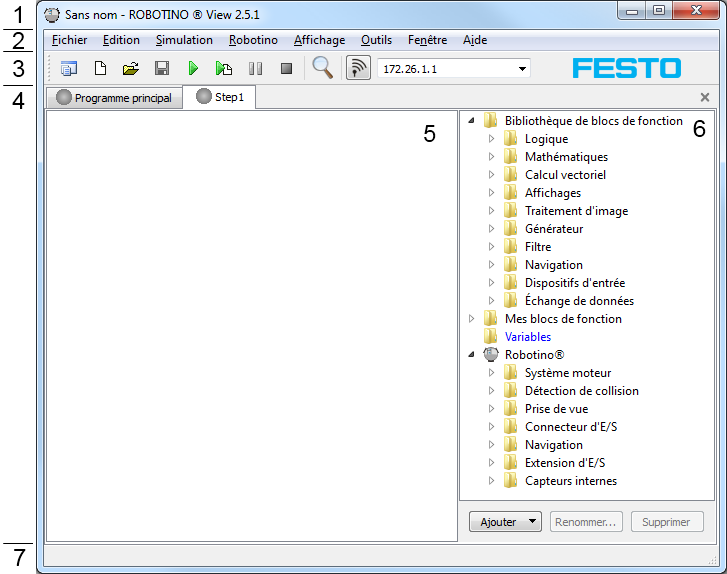Expand the Détection de collision folder
The width and height of the screenshot is (727, 574).
coord(491,390)
